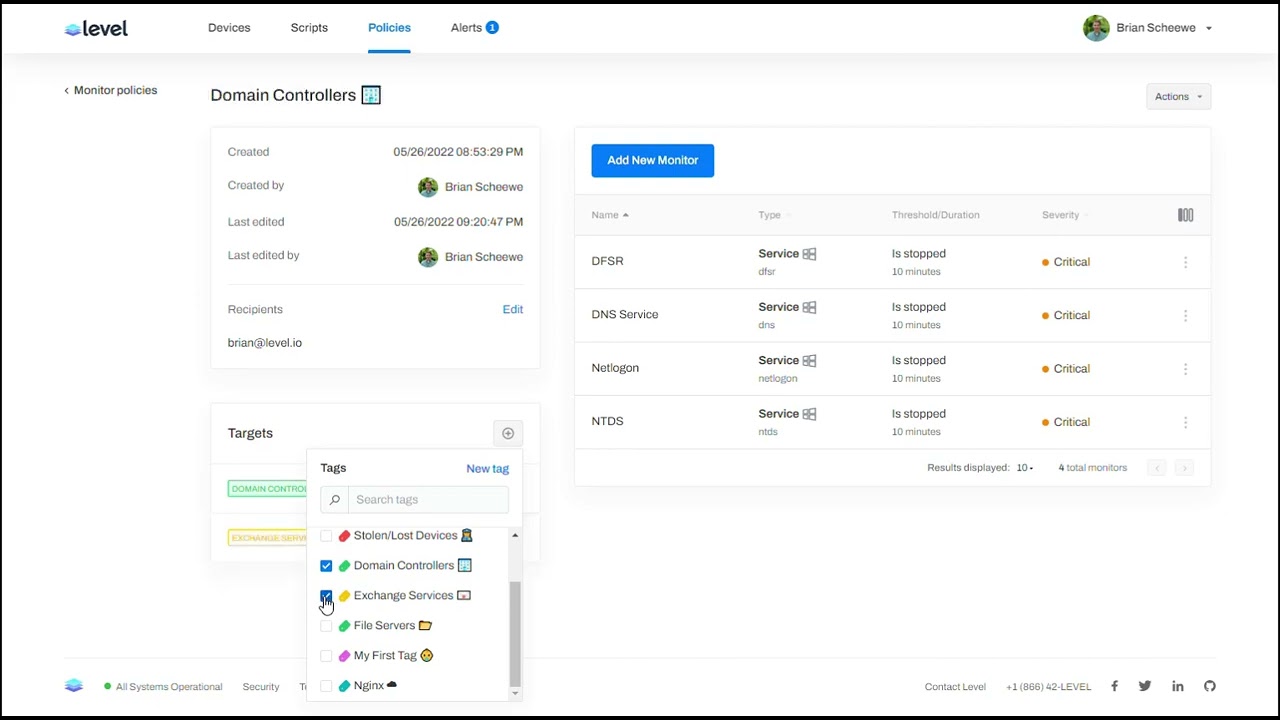Open NTDS row three-dot menu
The width and height of the screenshot is (1280, 720).
1185,422
